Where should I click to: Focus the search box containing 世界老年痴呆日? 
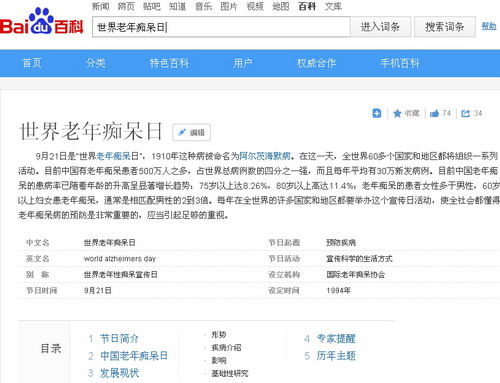(221, 27)
